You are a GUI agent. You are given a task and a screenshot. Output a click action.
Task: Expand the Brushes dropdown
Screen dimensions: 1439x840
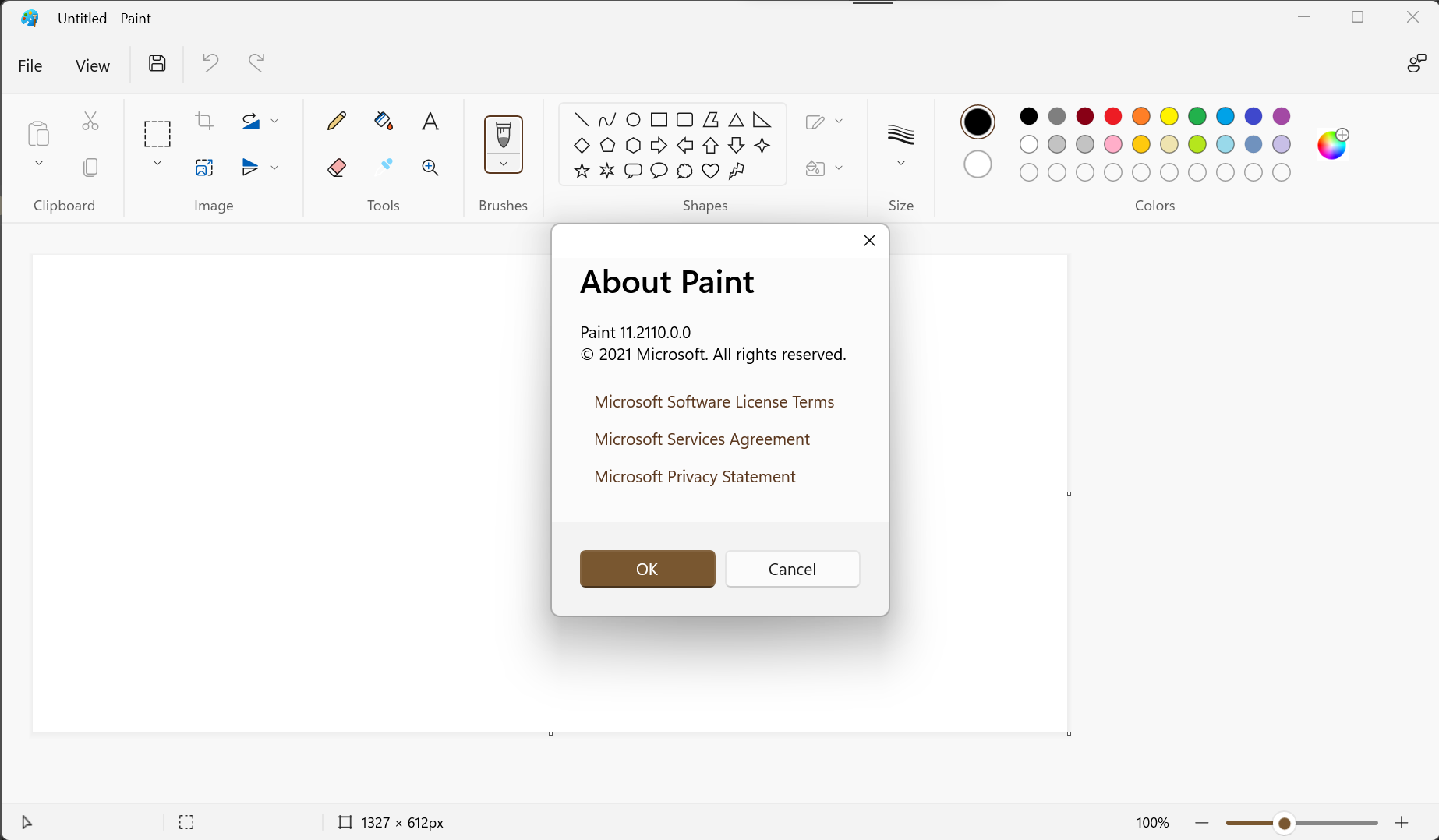tap(504, 164)
